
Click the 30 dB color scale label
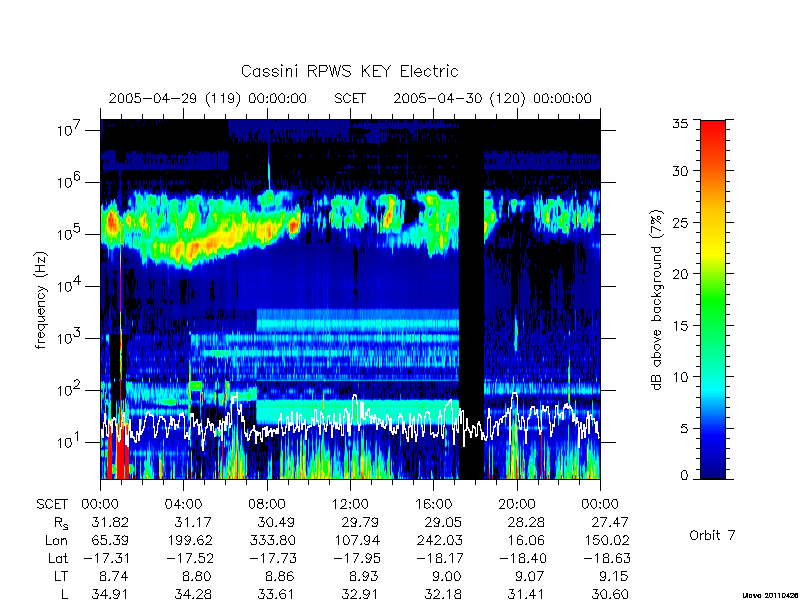point(680,170)
